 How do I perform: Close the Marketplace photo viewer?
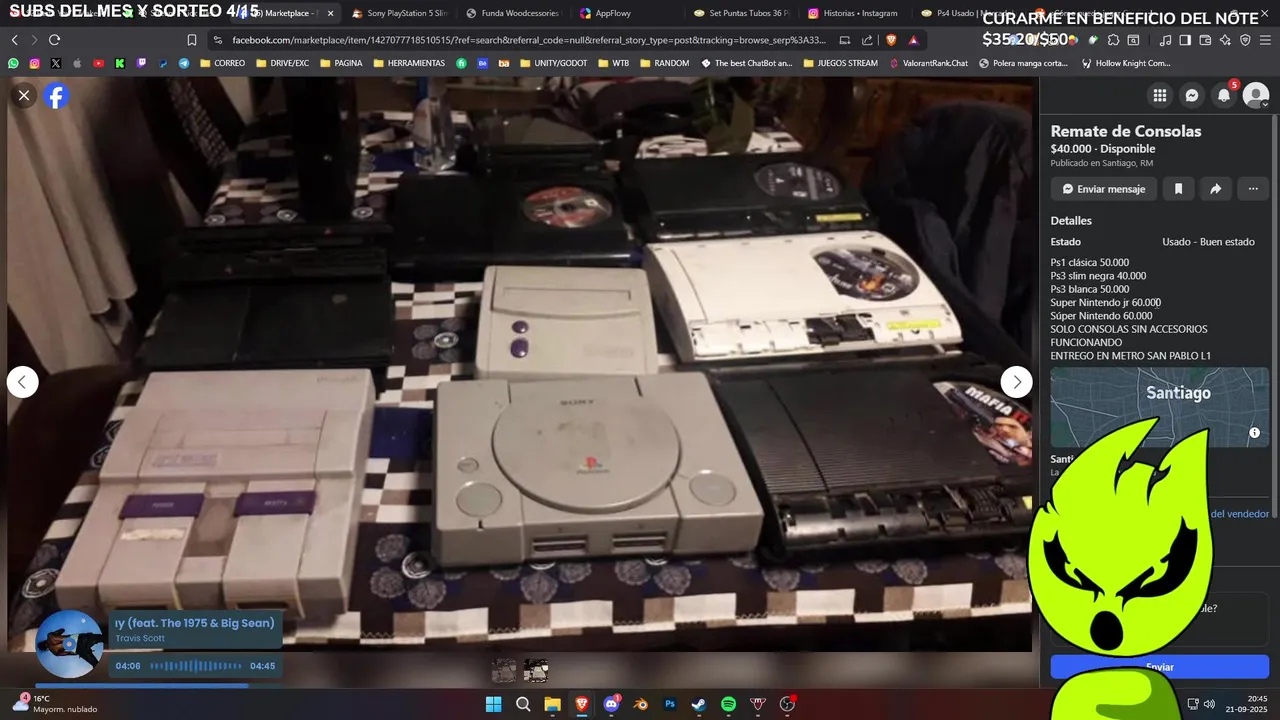click(24, 95)
